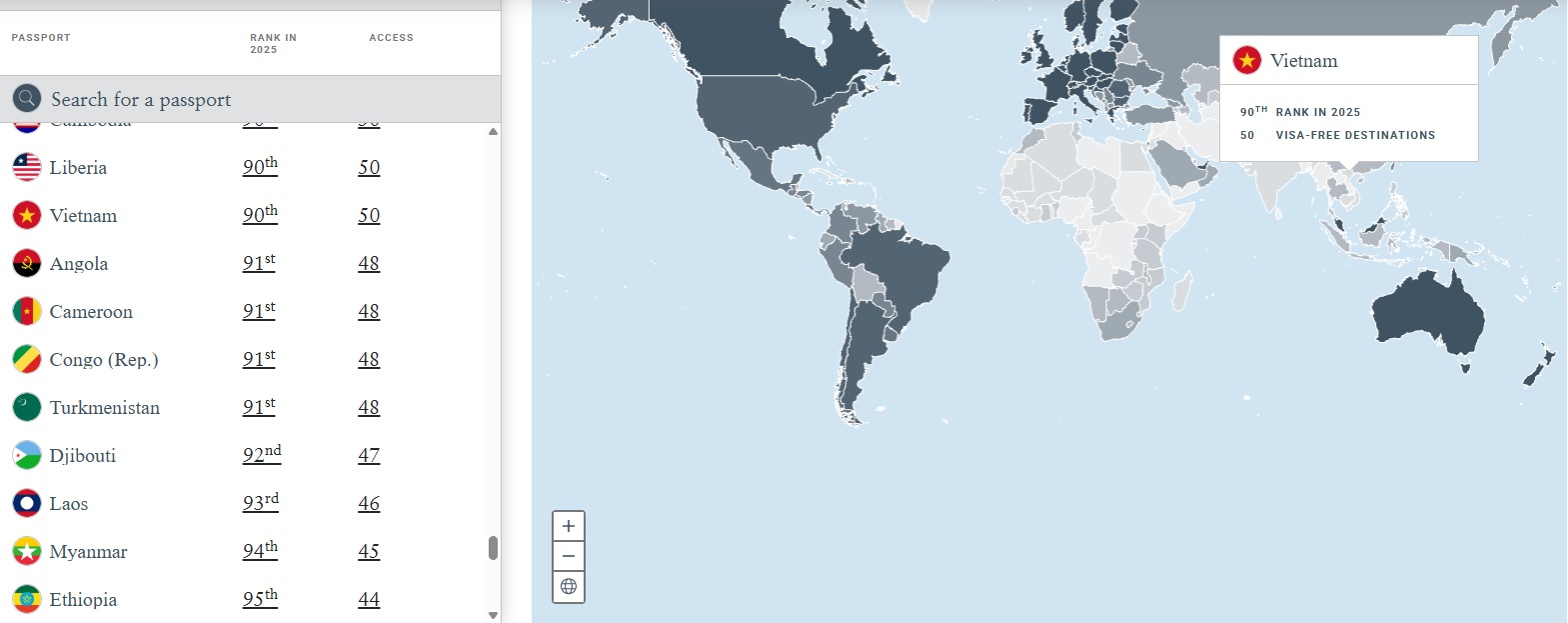
Task: Select Ethiopia's 95th rank link
Action: (x=260, y=599)
